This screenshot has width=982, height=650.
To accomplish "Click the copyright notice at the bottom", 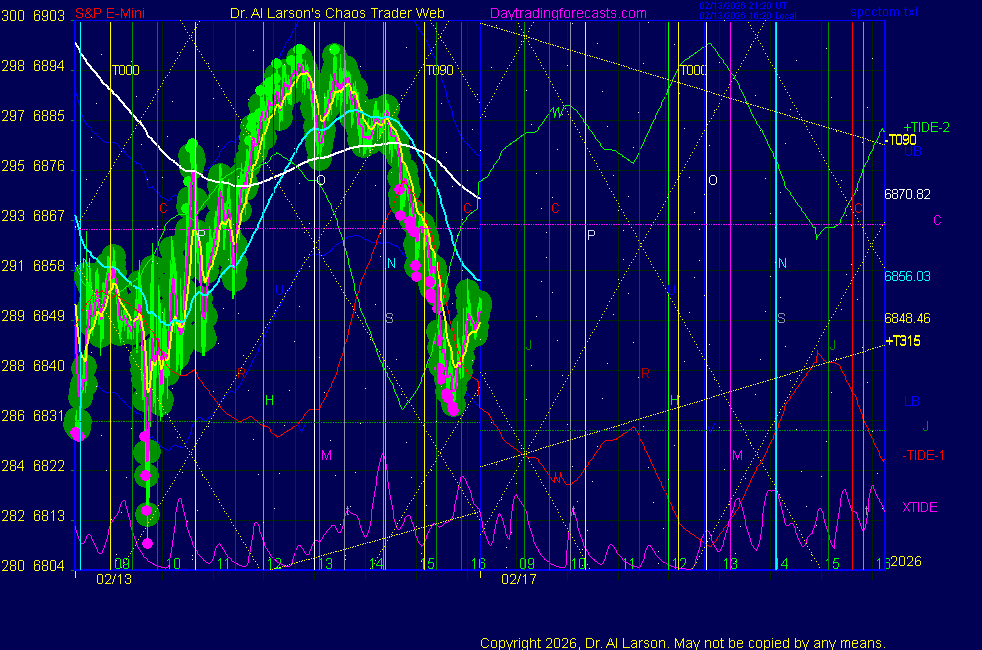I will (683, 643).
